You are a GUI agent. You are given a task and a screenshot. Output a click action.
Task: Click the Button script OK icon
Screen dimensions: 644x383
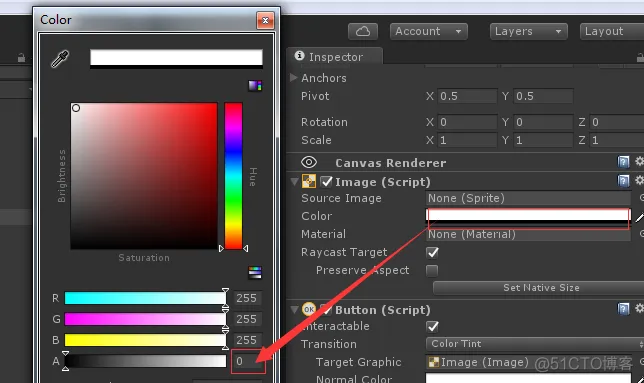(x=309, y=309)
